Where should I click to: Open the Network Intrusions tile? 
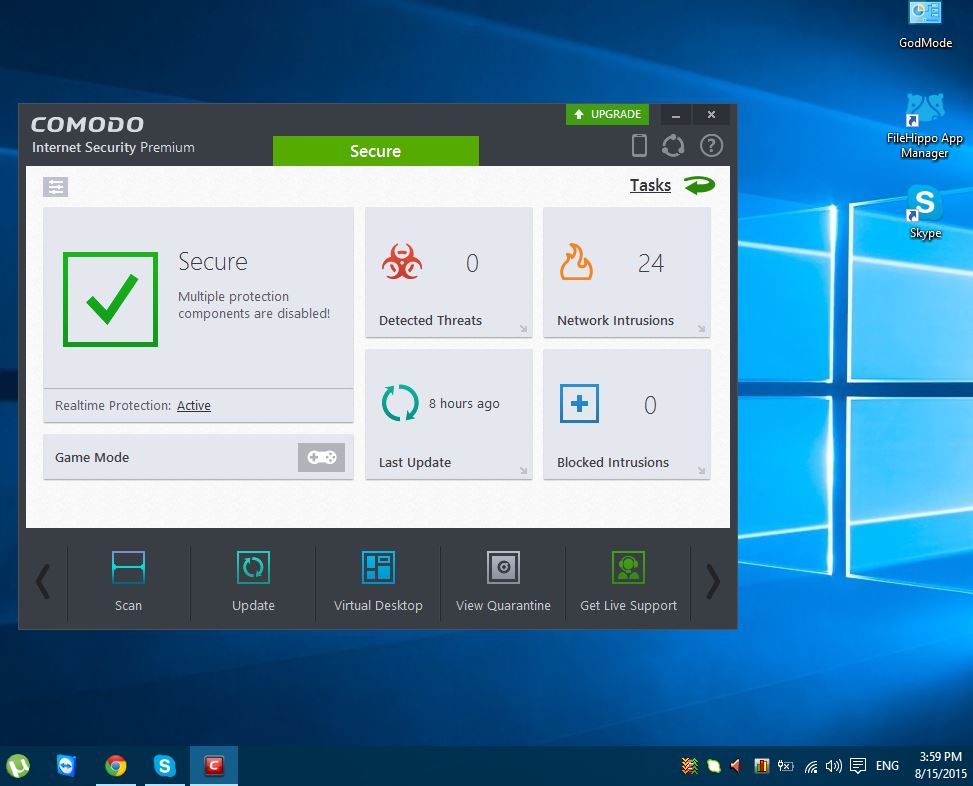click(627, 273)
